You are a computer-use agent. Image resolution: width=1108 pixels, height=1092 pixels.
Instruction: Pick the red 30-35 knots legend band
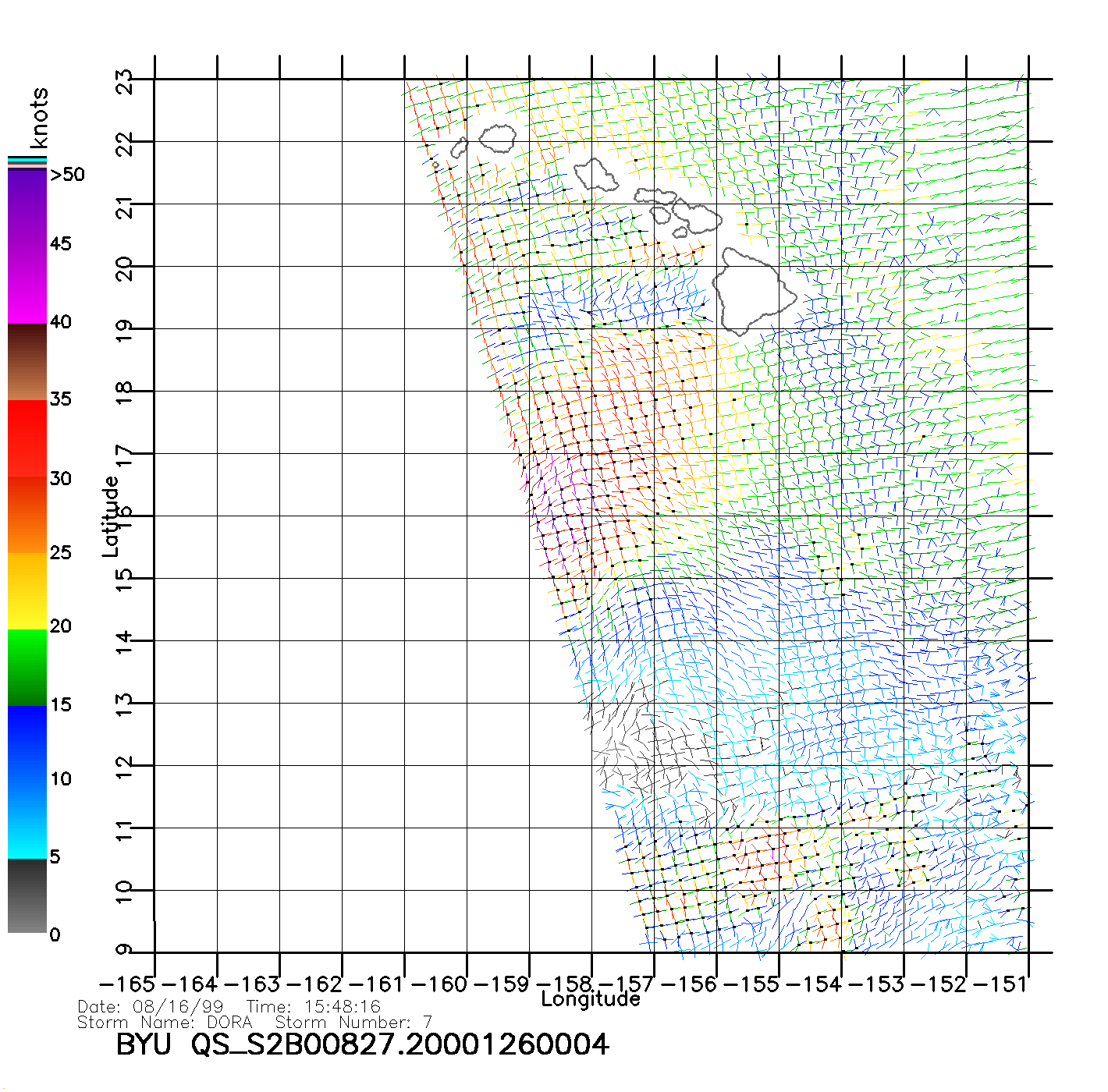[27, 438]
